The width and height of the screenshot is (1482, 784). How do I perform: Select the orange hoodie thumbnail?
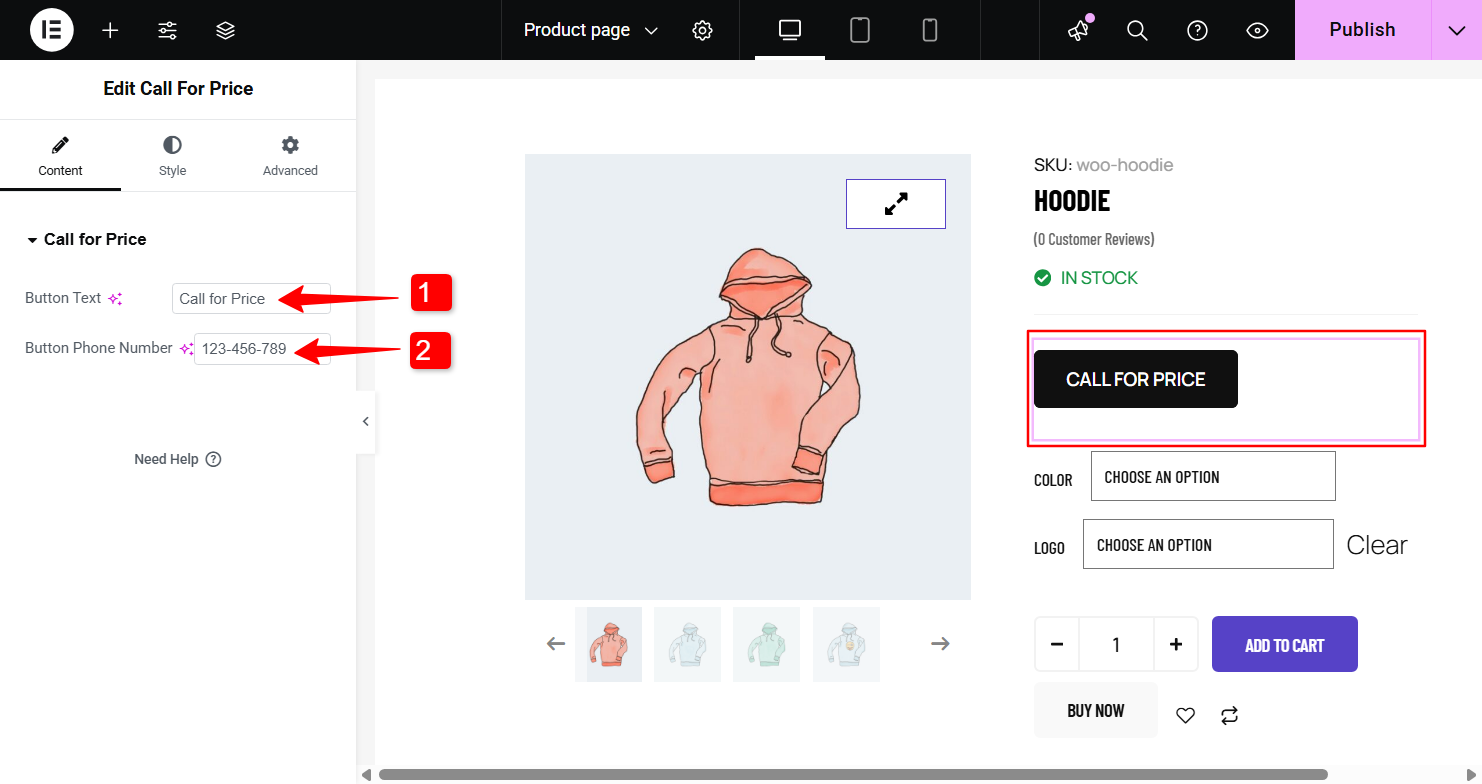coord(608,644)
